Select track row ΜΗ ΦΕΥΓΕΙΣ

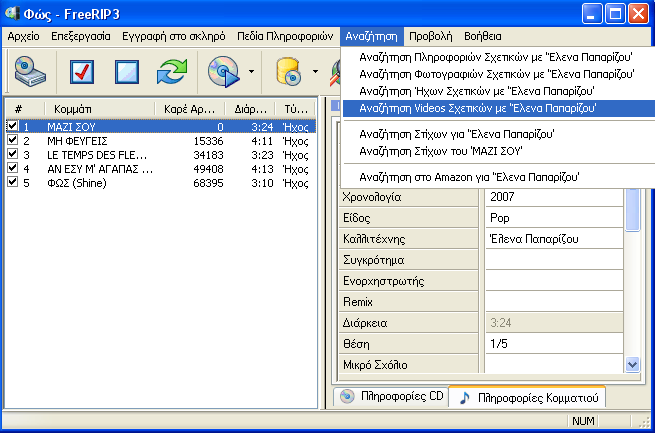coord(160,141)
